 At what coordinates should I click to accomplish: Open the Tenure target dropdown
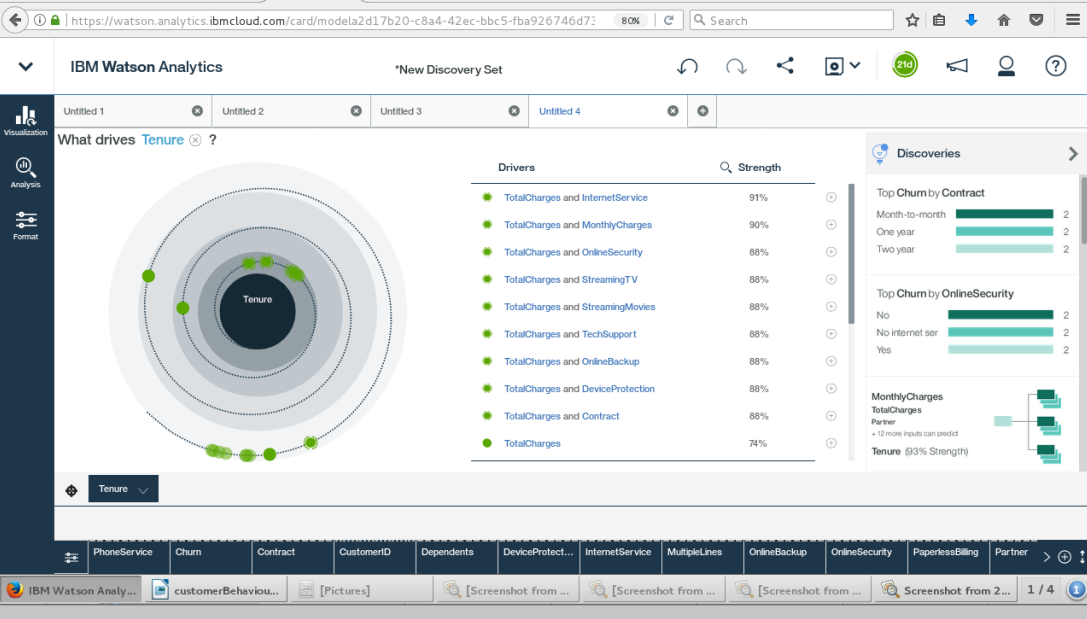tap(123, 489)
